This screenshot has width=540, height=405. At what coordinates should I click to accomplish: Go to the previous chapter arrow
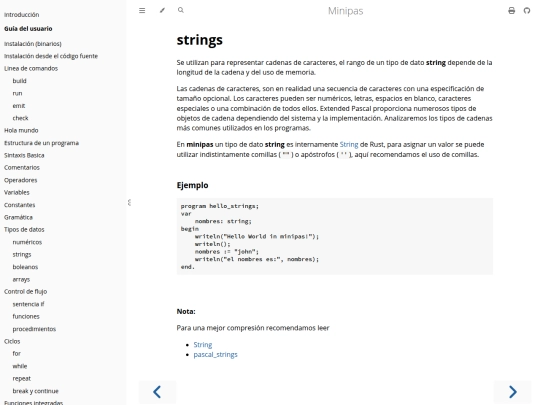click(x=157, y=392)
